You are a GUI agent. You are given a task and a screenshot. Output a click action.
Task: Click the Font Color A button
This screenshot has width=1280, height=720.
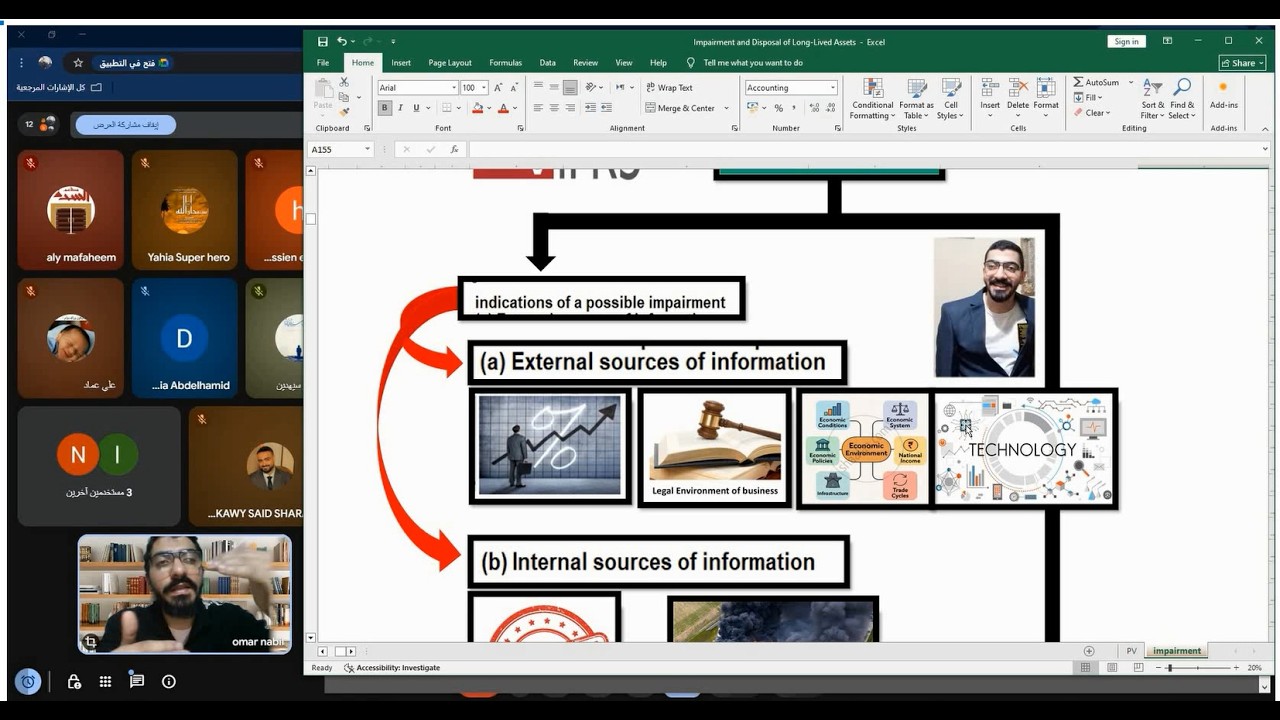(504, 108)
